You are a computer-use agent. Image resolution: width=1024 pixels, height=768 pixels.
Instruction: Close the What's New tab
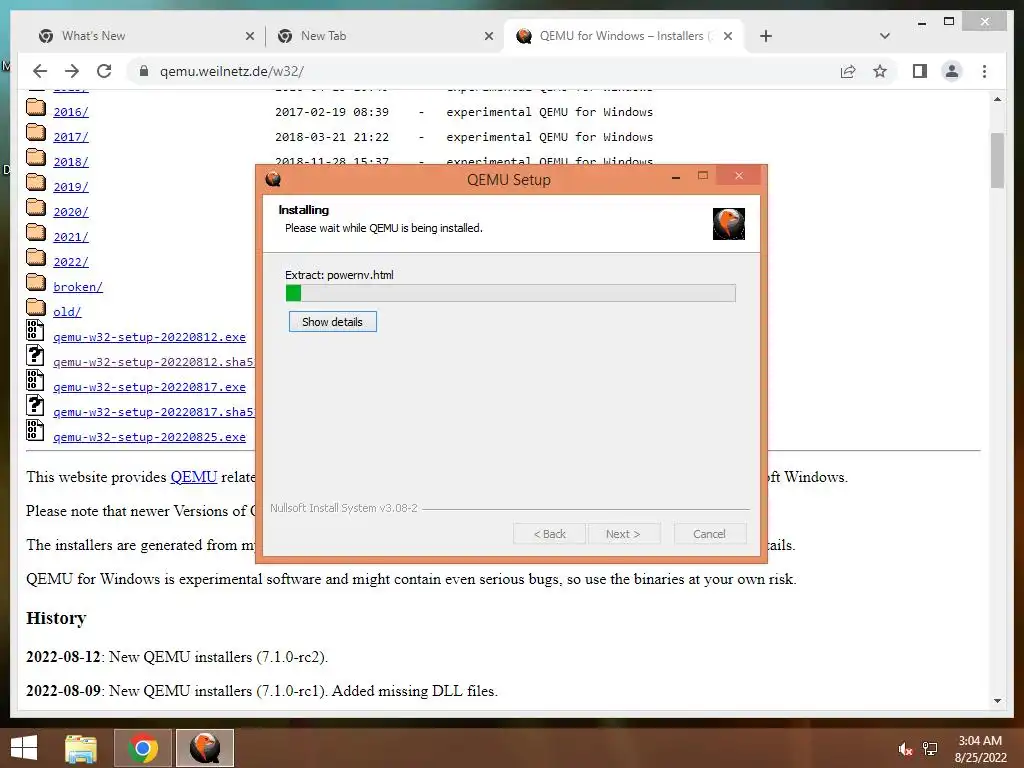[249, 36]
